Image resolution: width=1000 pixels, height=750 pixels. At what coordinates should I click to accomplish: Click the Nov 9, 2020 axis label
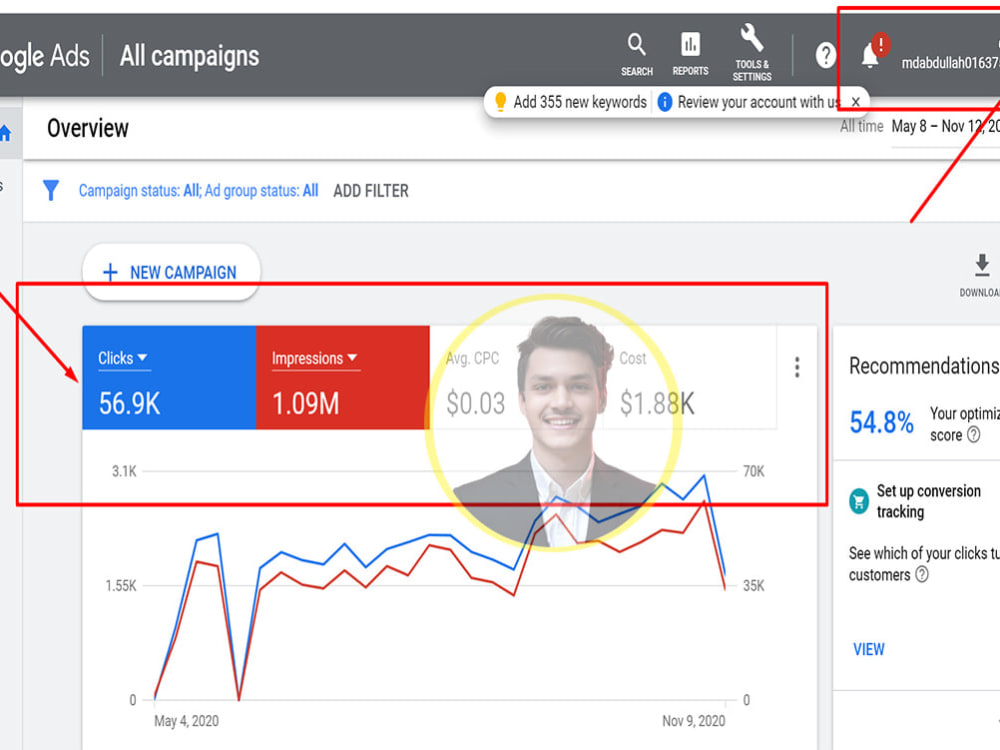click(694, 721)
